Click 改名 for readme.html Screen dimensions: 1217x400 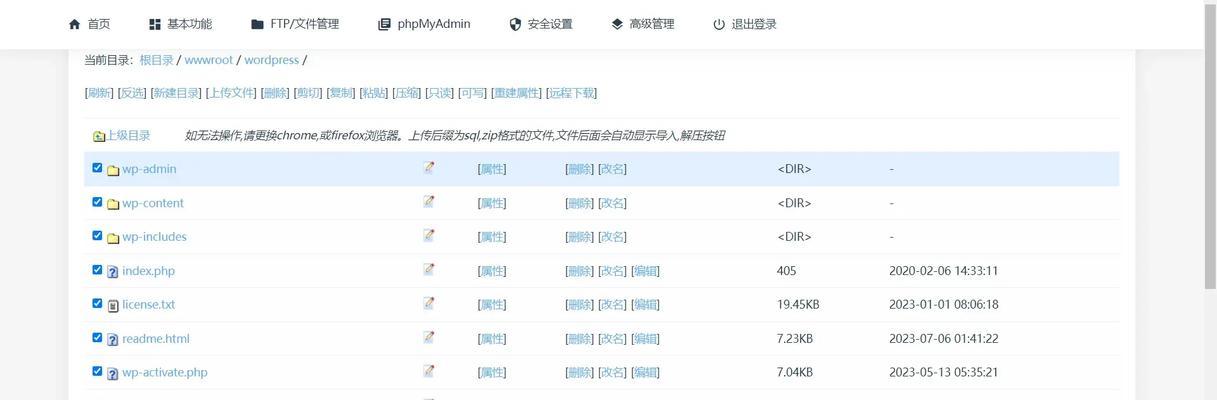(x=612, y=338)
